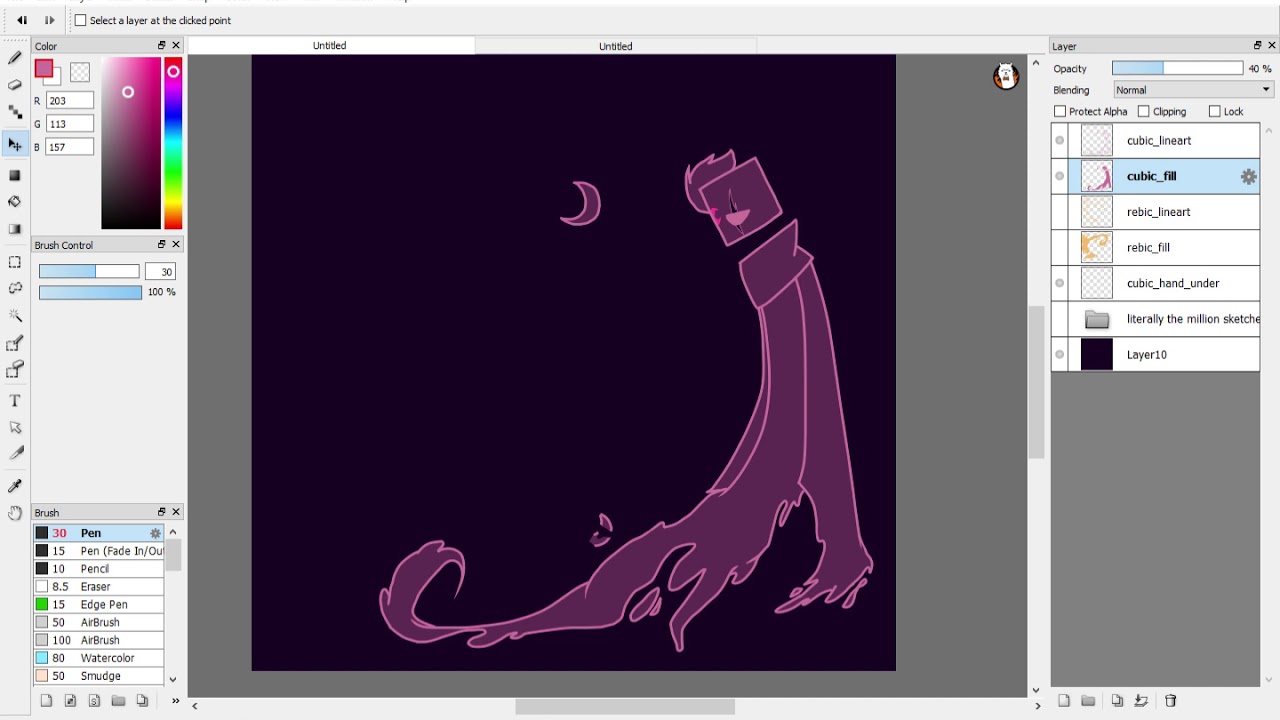Toggle visibility of the cubic_fill layer
This screenshot has height=720, width=1280.
coord(1060,176)
